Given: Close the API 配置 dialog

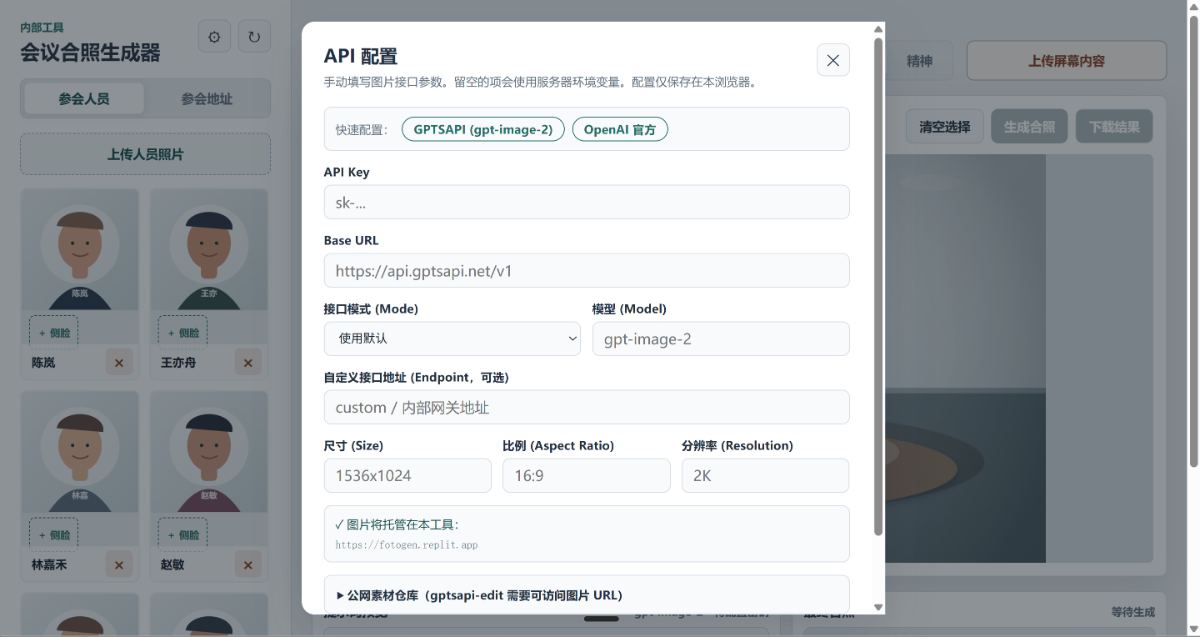Looking at the screenshot, I should coord(833,60).
